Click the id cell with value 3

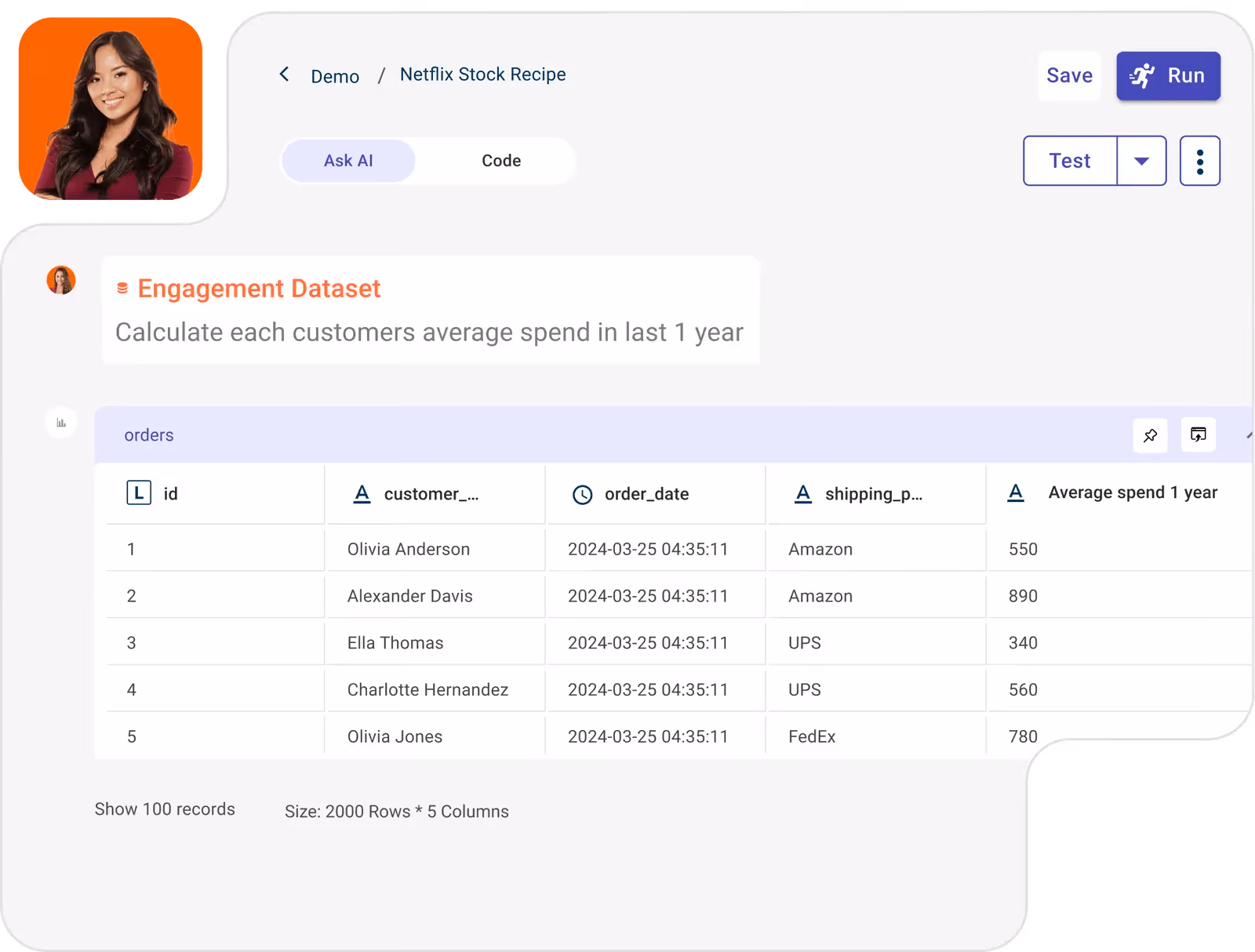coord(132,643)
